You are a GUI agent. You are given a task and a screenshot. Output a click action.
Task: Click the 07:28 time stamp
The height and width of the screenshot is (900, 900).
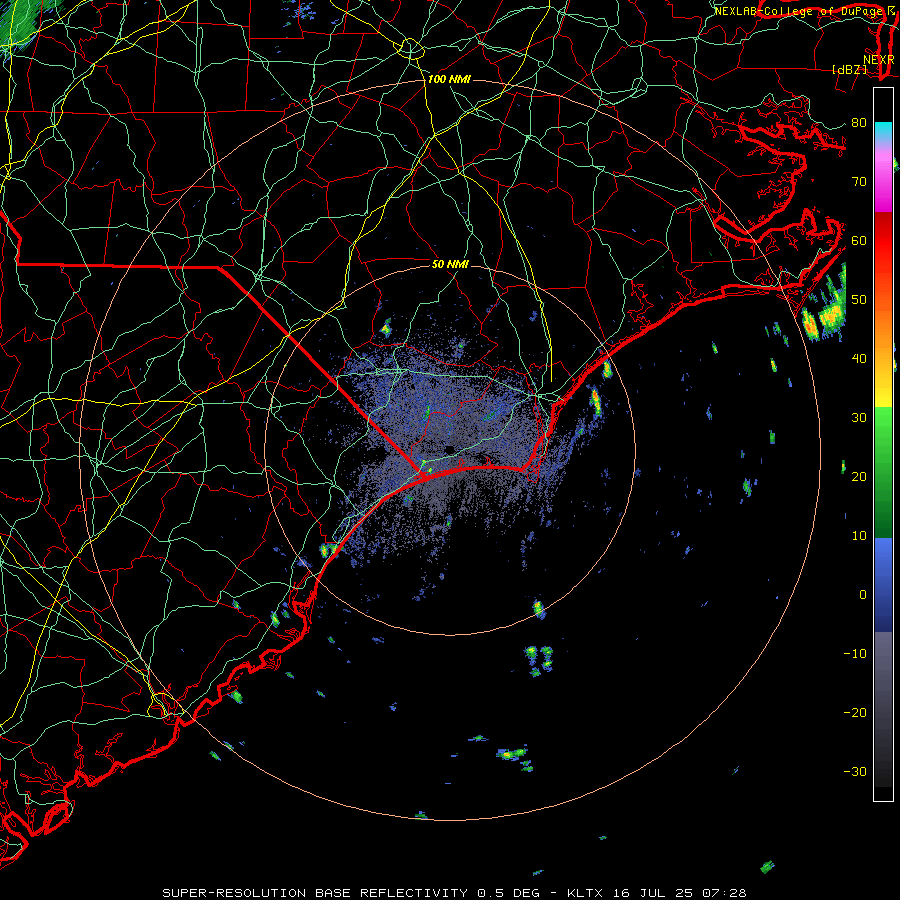[724, 893]
